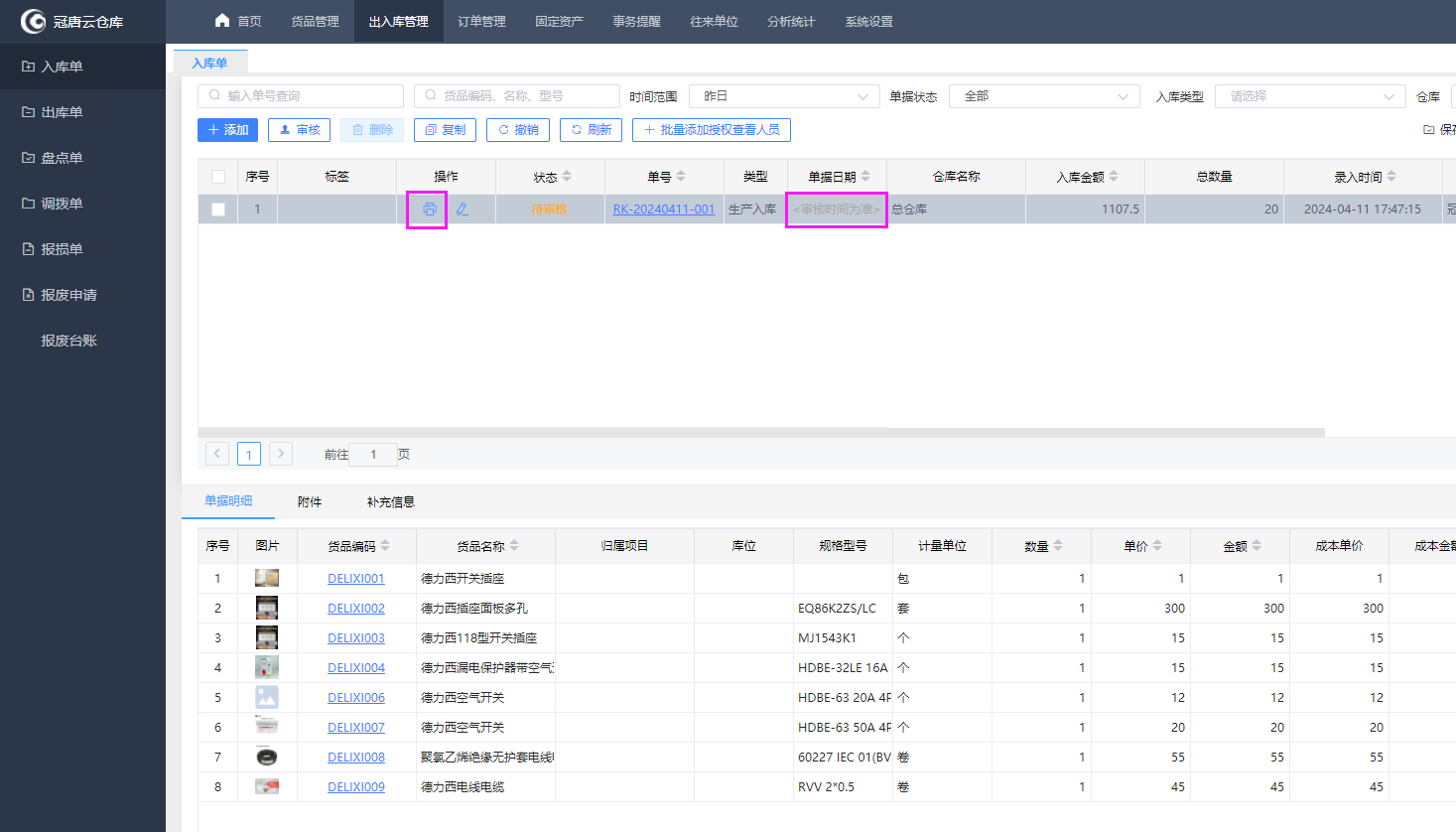The image size is (1456, 832).
Task: Check the checkbox for row RK-20240411-001
Action: pyautogui.click(x=218, y=209)
